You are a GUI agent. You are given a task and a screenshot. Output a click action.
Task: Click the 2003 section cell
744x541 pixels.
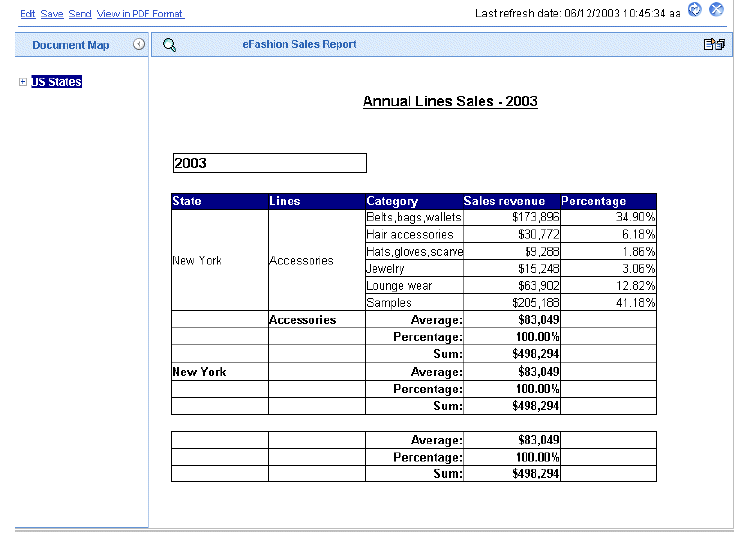[270, 163]
